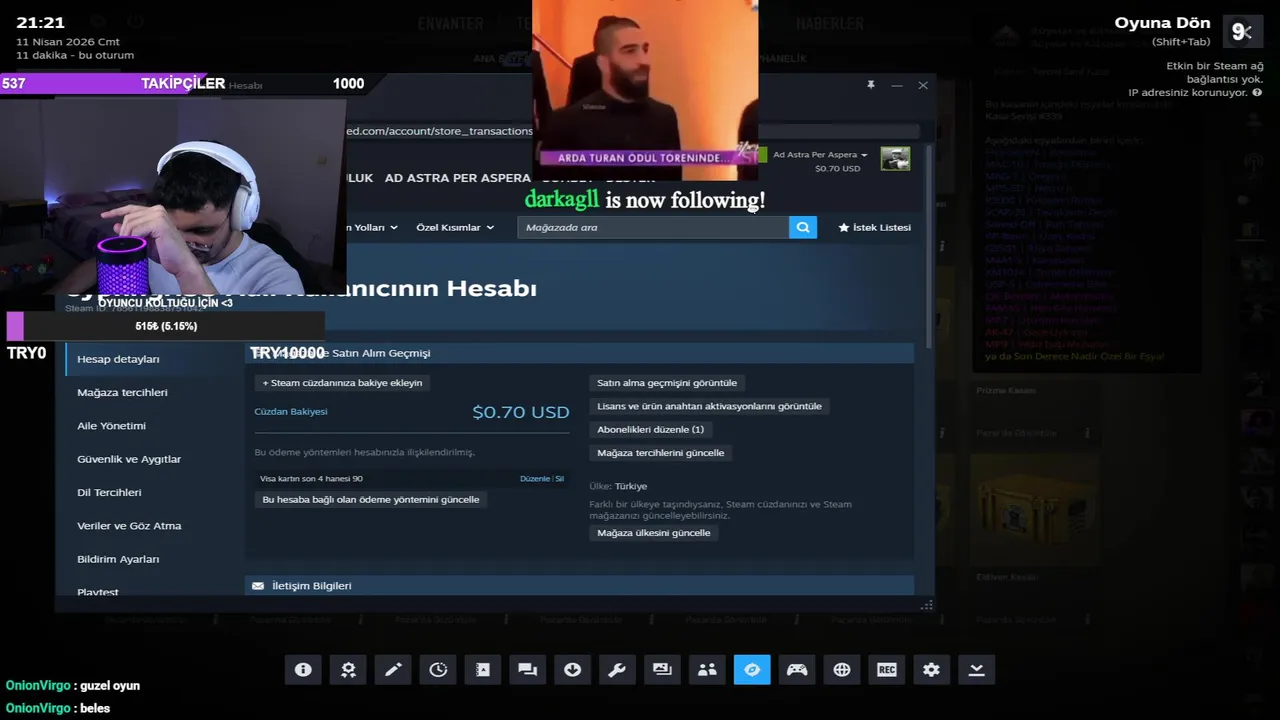Click Cüzdan Bakiyesi link
The width and height of the screenshot is (1280, 720).
(291, 411)
